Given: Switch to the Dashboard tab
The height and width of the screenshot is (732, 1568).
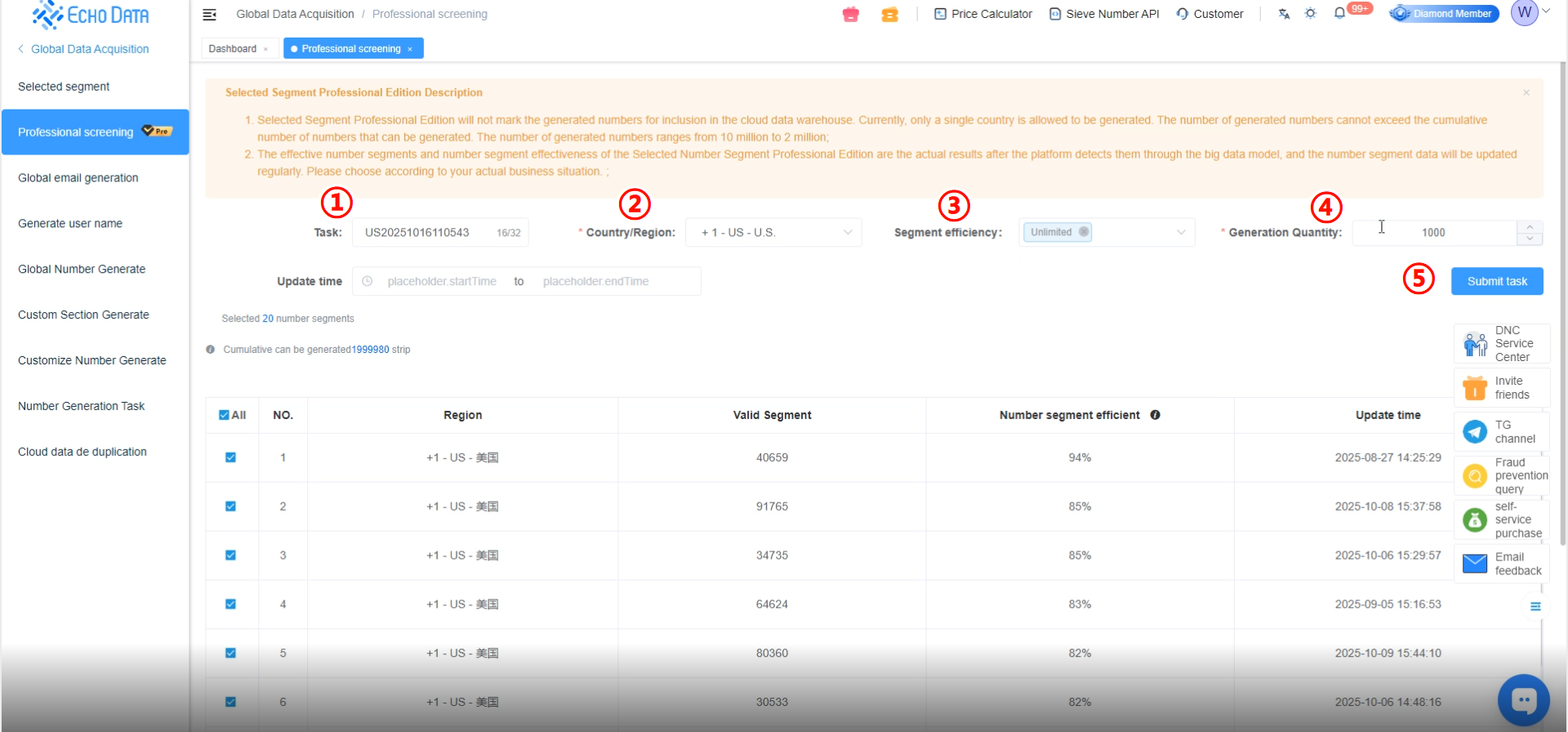Looking at the screenshot, I should tap(232, 49).
